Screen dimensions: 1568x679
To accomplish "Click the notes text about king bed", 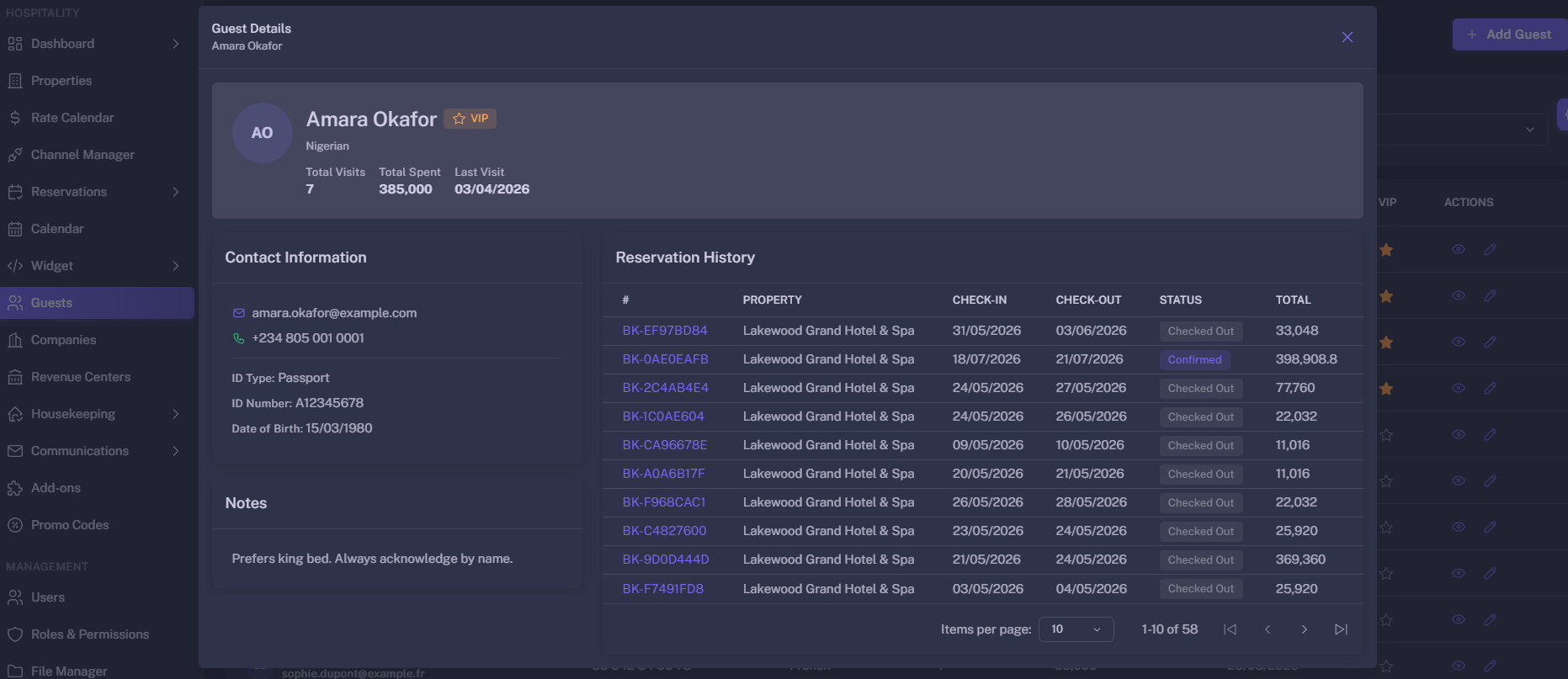I will click(x=372, y=559).
